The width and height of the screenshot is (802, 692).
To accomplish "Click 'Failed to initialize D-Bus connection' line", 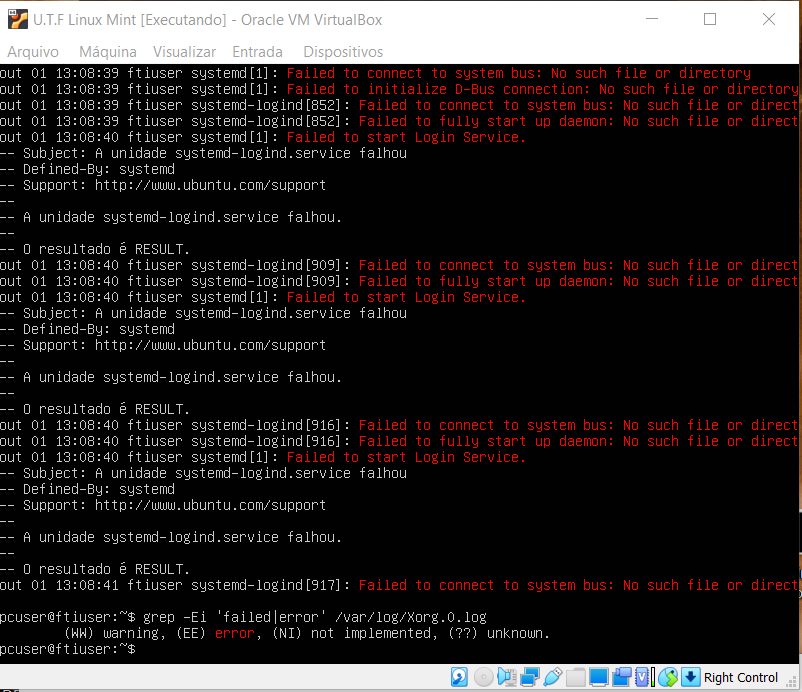I will (399, 90).
